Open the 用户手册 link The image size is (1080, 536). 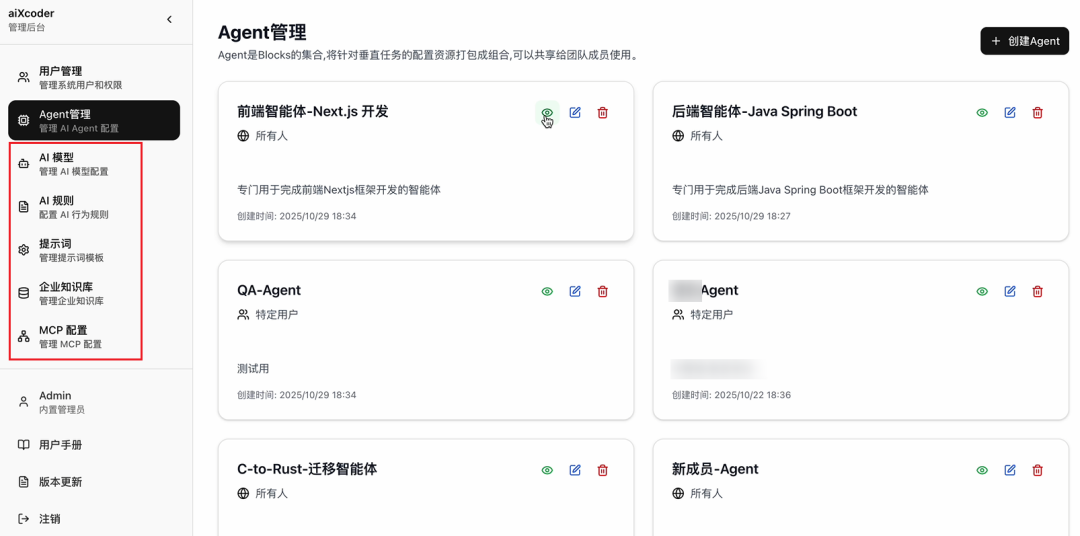click(x=60, y=445)
